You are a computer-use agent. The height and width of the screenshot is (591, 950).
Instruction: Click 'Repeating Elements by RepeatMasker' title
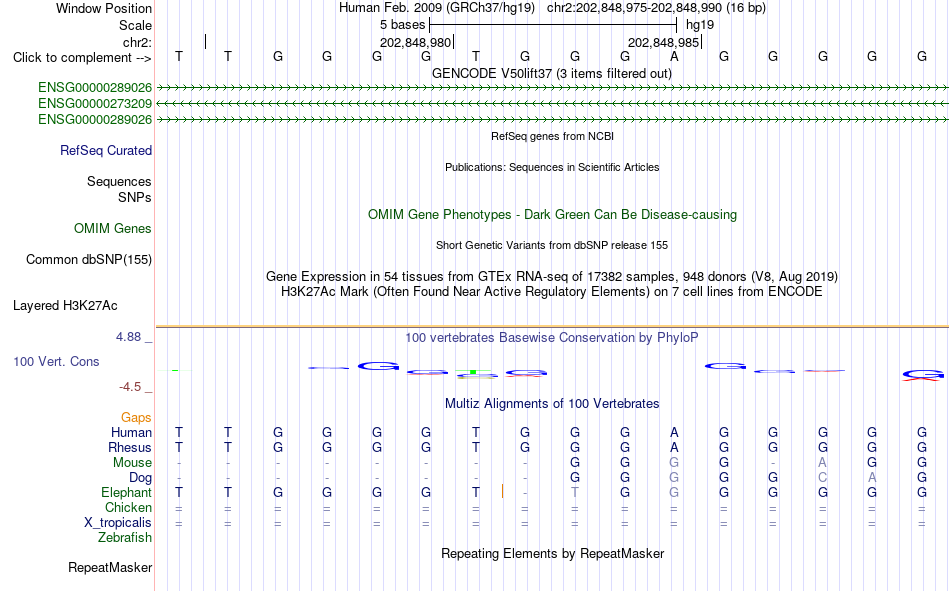552,553
